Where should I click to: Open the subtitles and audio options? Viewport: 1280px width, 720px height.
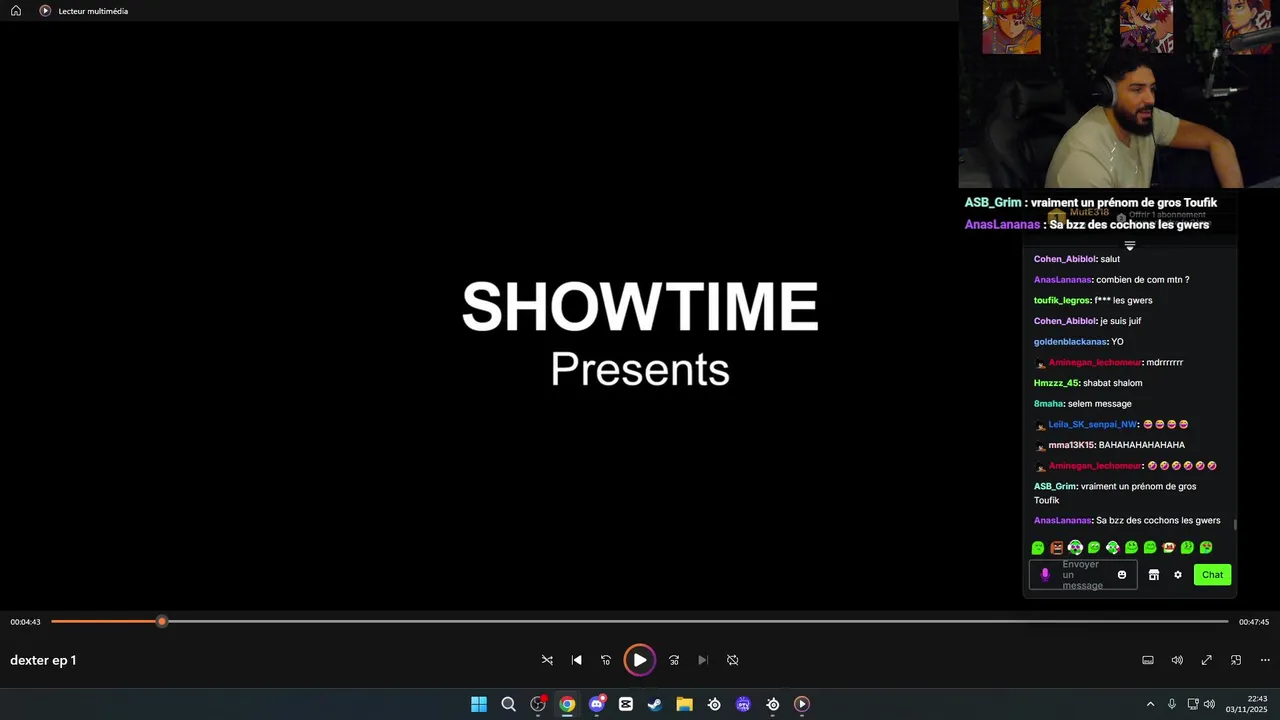tap(1148, 660)
